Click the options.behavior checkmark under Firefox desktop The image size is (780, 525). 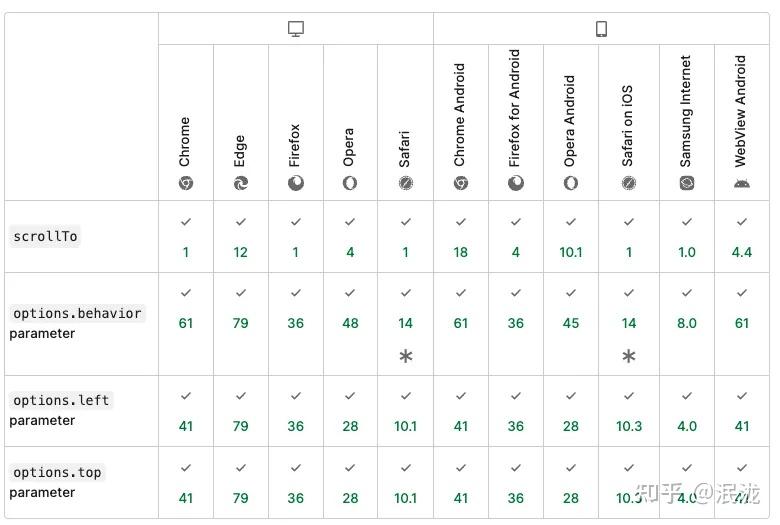click(x=295, y=293)
